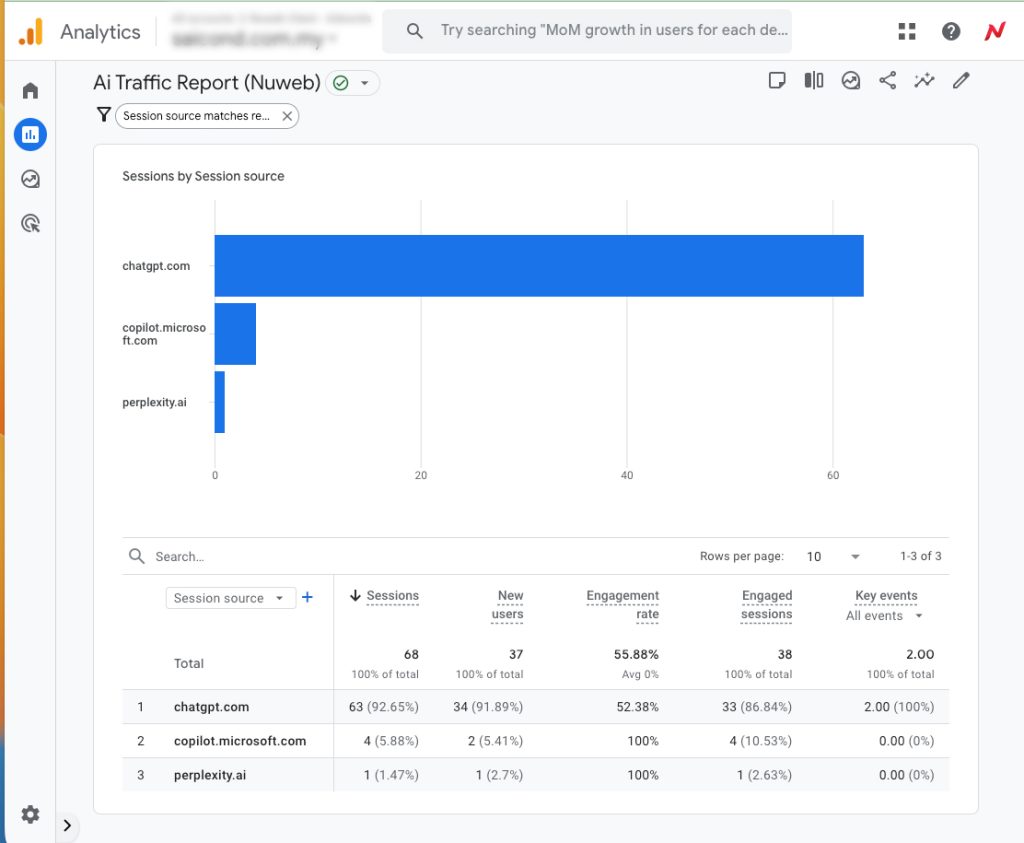Click the pencil Customize report icon
The height and width of the screenshot is (843, 1024).
click(961, 81)
